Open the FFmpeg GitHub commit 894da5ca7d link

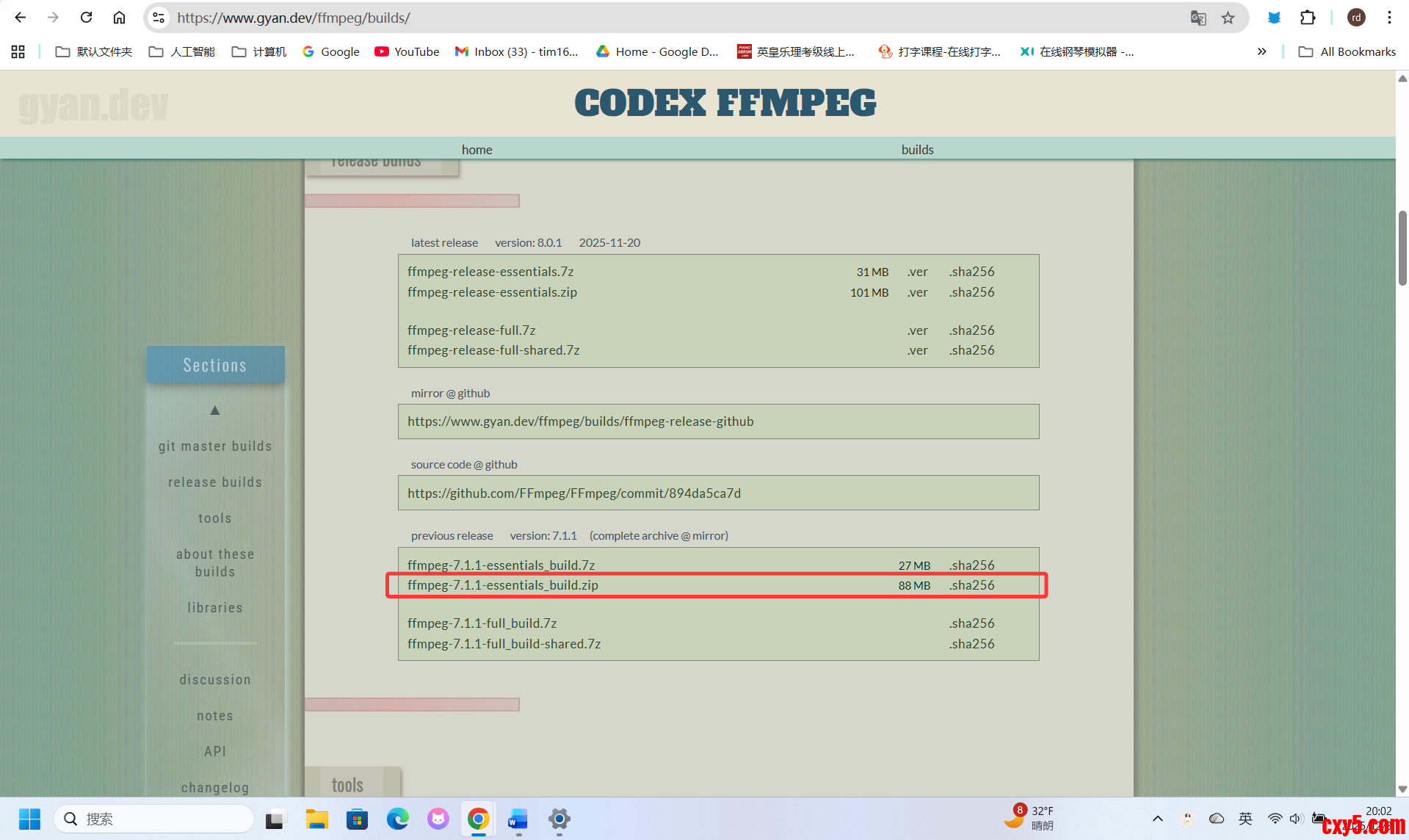574,493
